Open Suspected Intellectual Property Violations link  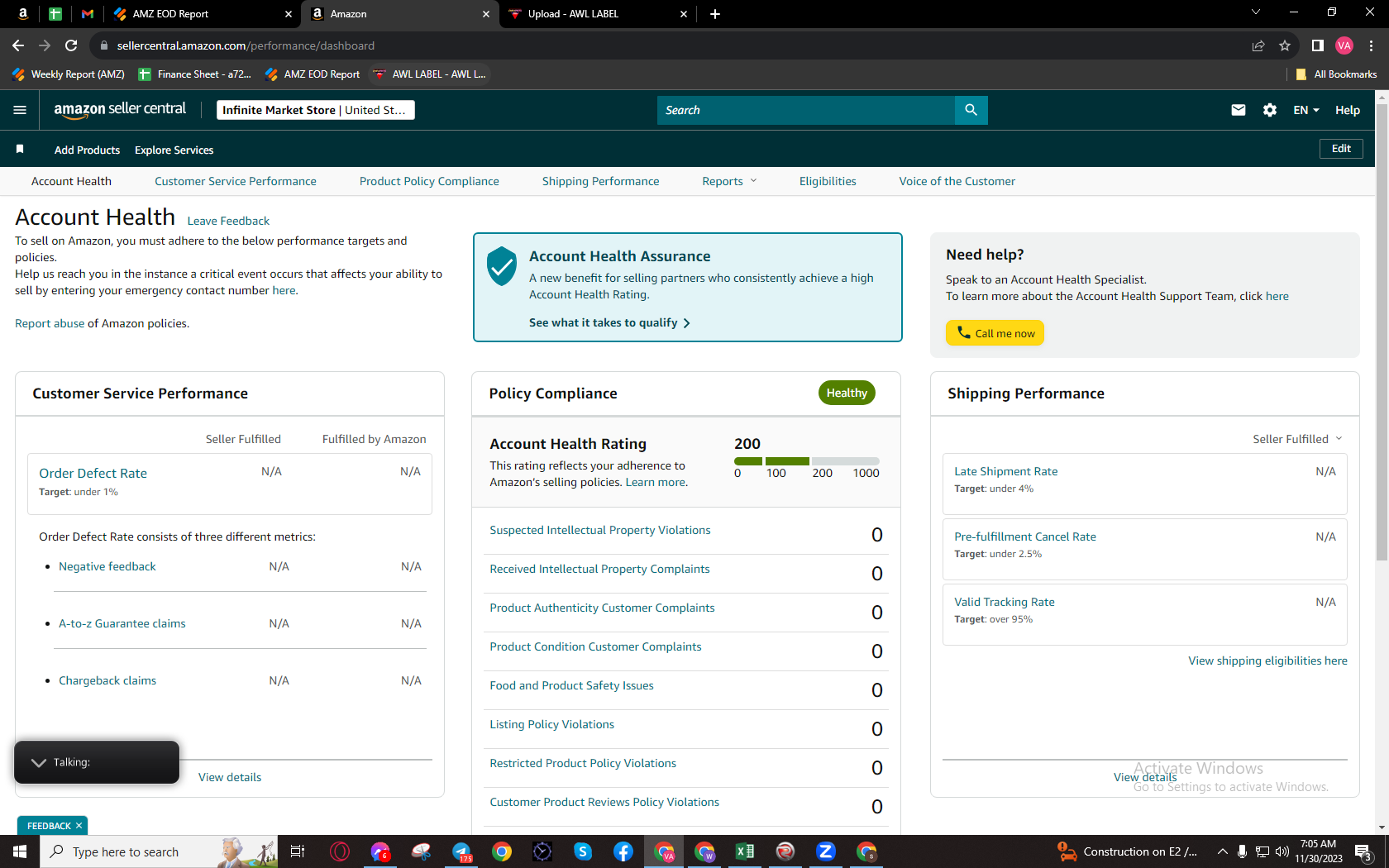coord(600,530)
